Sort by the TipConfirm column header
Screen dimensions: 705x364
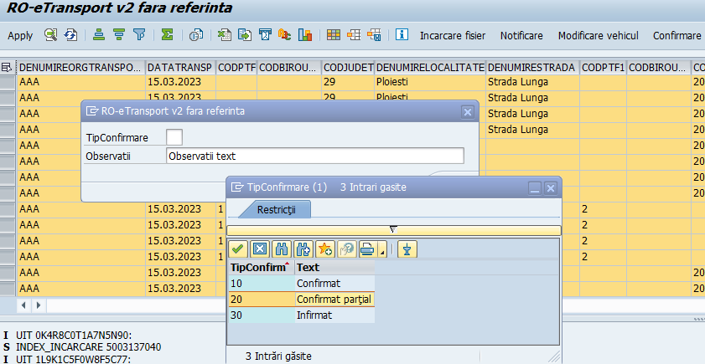(261, 268)
